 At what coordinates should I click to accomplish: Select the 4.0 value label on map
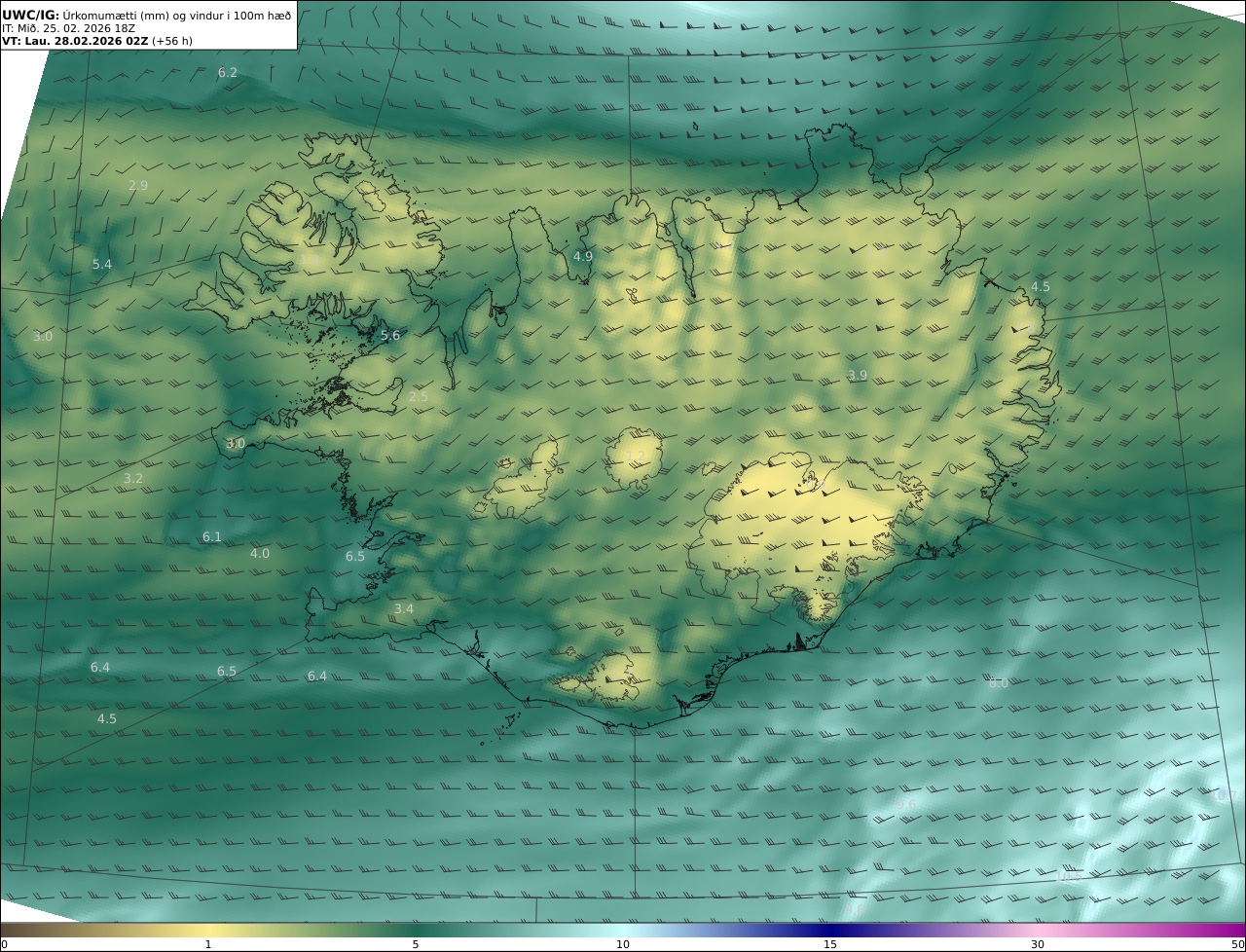click(x=260, y=554)
